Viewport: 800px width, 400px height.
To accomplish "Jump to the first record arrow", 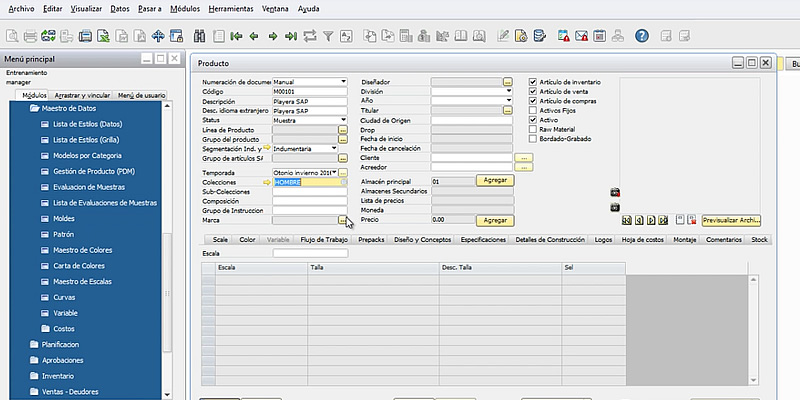I will point(236,36).
